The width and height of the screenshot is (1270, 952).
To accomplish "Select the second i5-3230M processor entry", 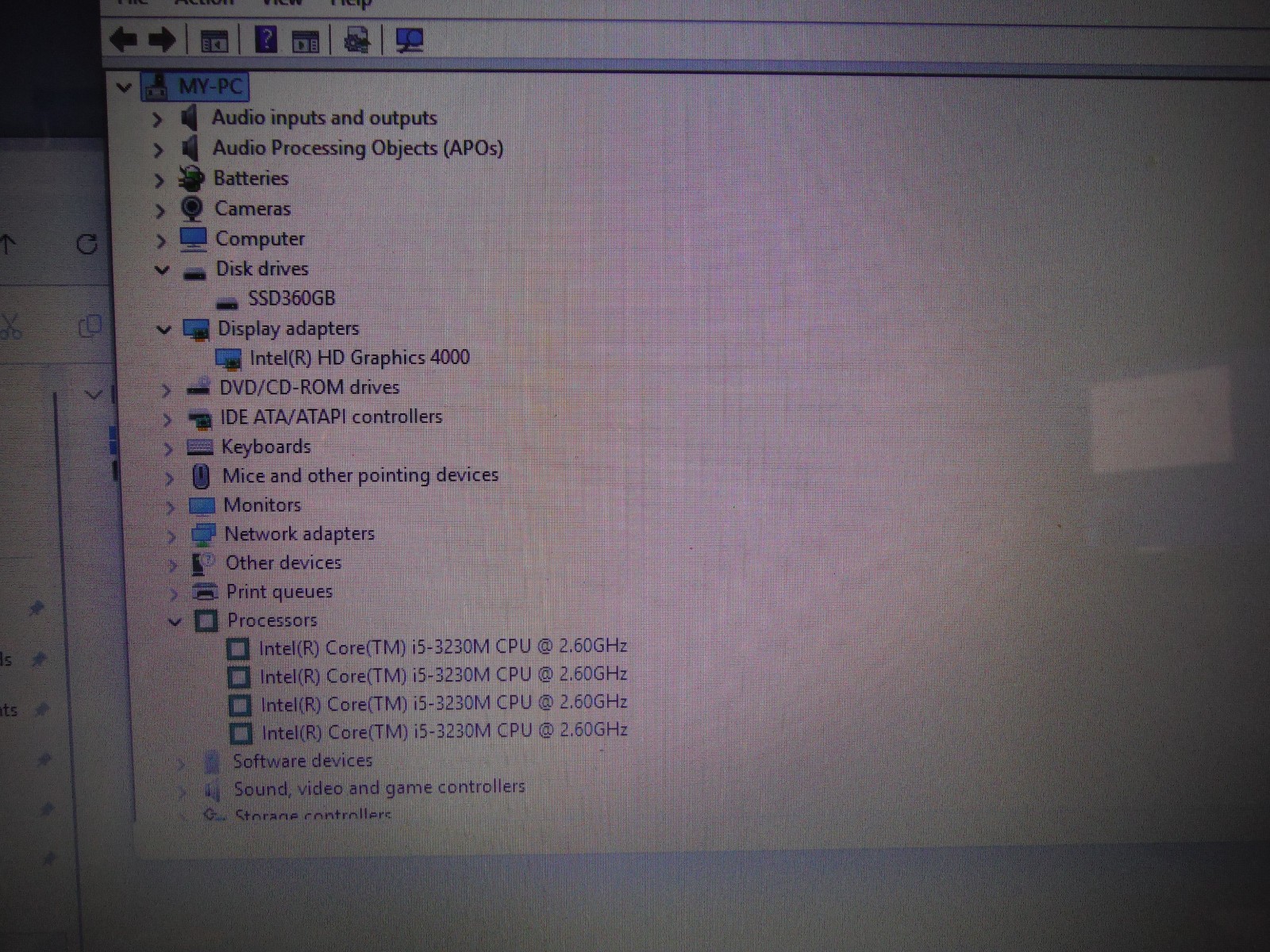I will [444, 675].
